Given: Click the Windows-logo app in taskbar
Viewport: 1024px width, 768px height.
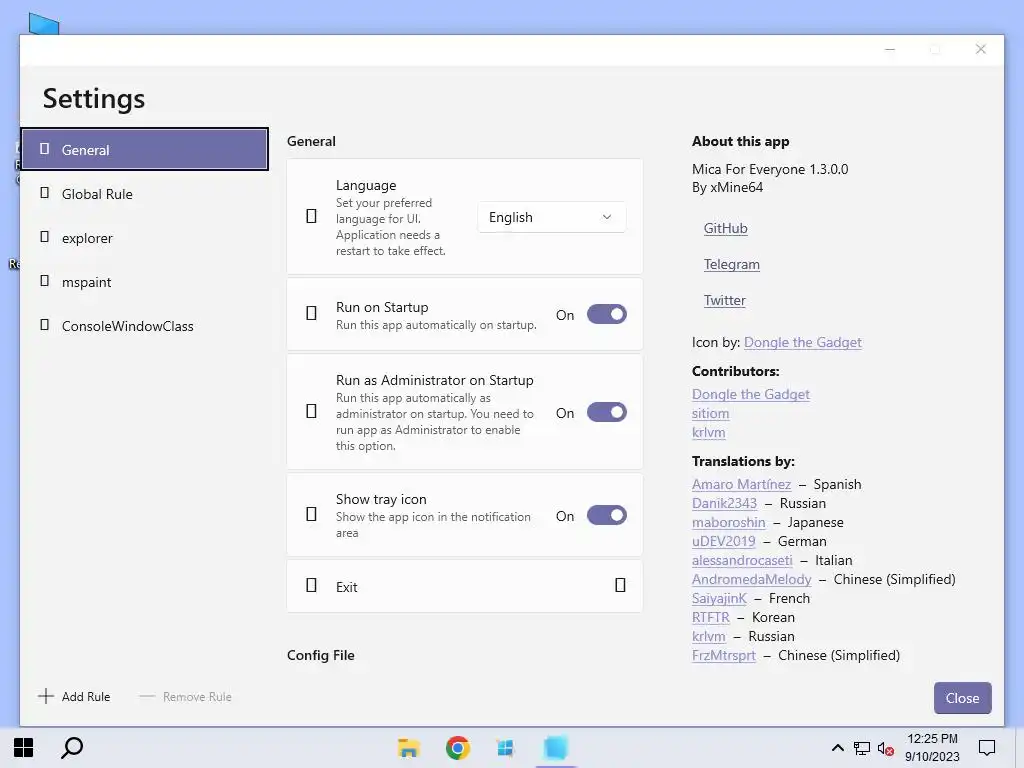Looking at the screenshot, I should point(505,748).
